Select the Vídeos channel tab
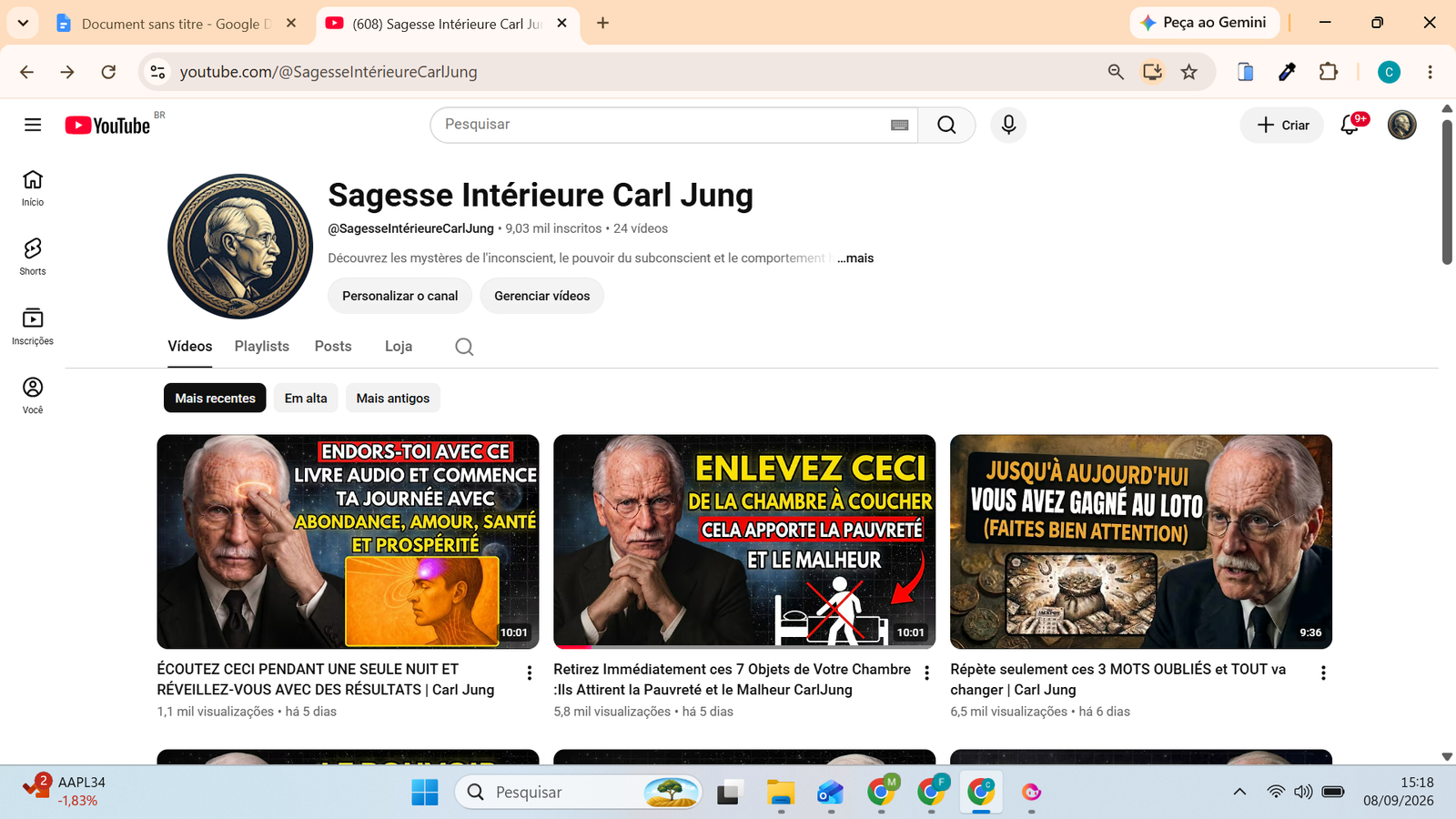Image resolution: width=1456 pixels, height=819 pixels. 189,347
